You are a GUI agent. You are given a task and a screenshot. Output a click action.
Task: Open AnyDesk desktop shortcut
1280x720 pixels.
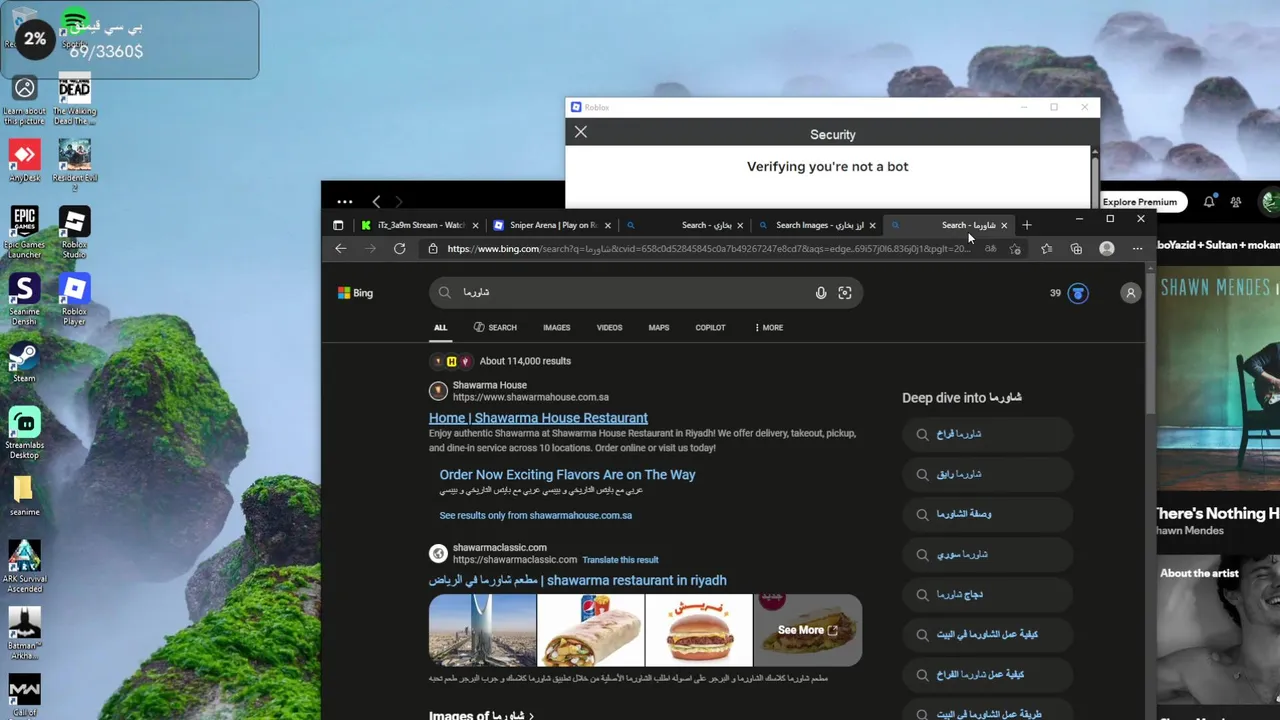(x=25, y=160)
